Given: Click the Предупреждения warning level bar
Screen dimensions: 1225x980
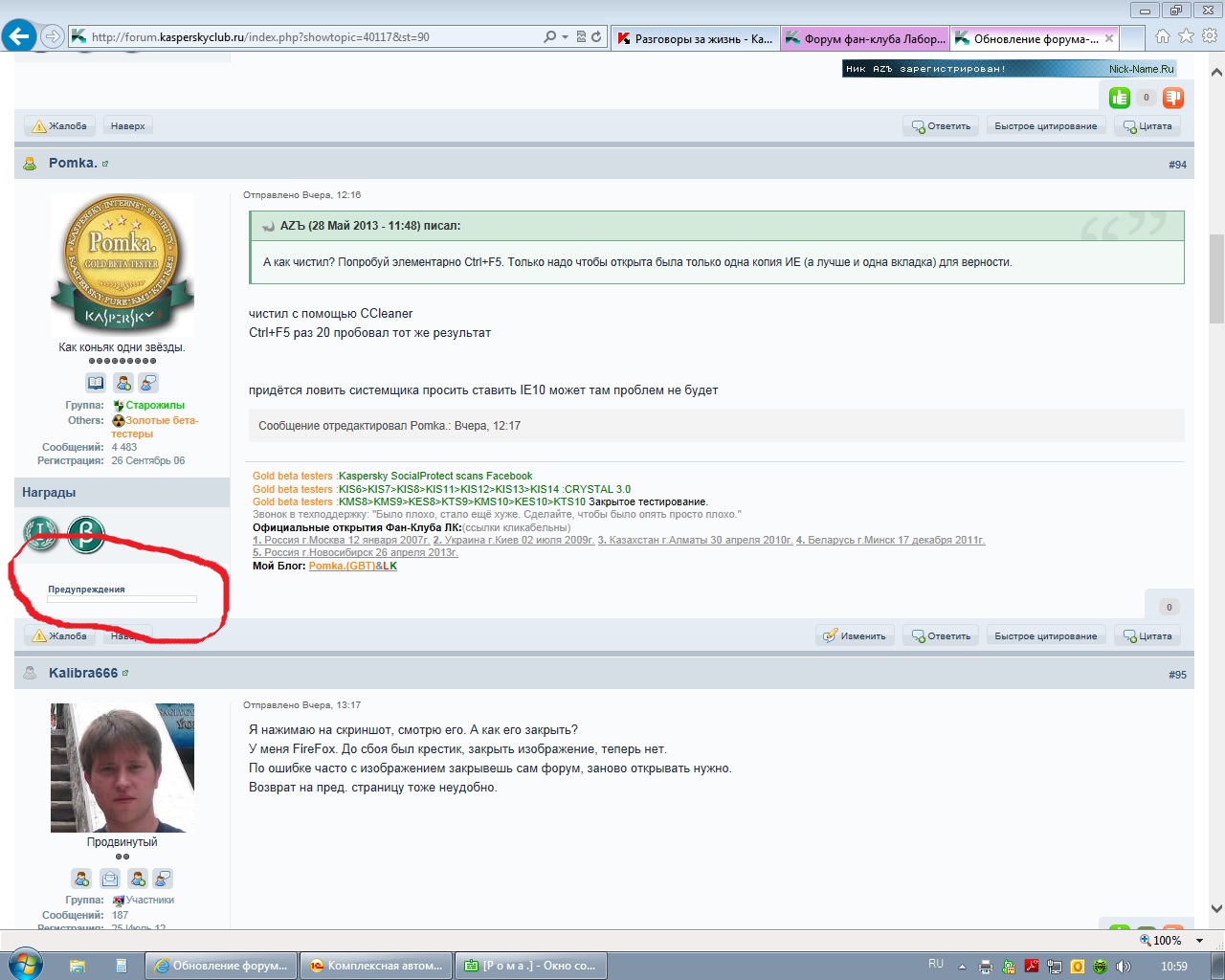Looking at the screenshot, I should point(122,599).
